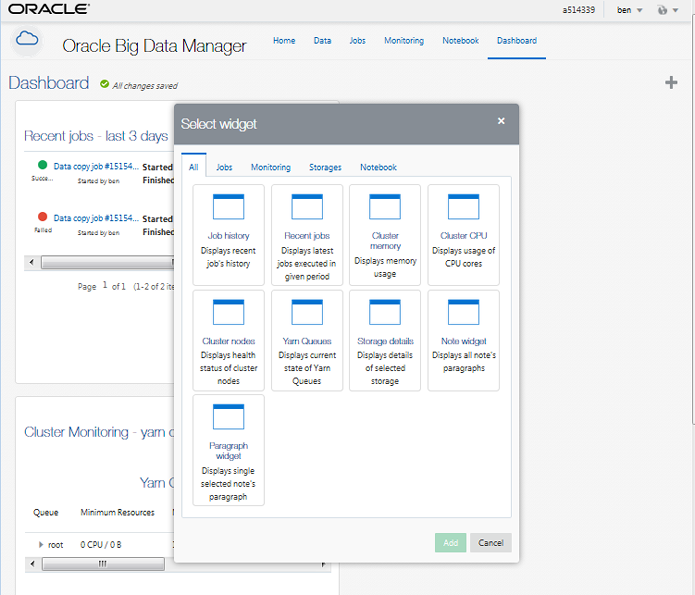Screen dimensions: 695x595
Task: Click the Yarn Queues widget title
Action: [307, 341]
